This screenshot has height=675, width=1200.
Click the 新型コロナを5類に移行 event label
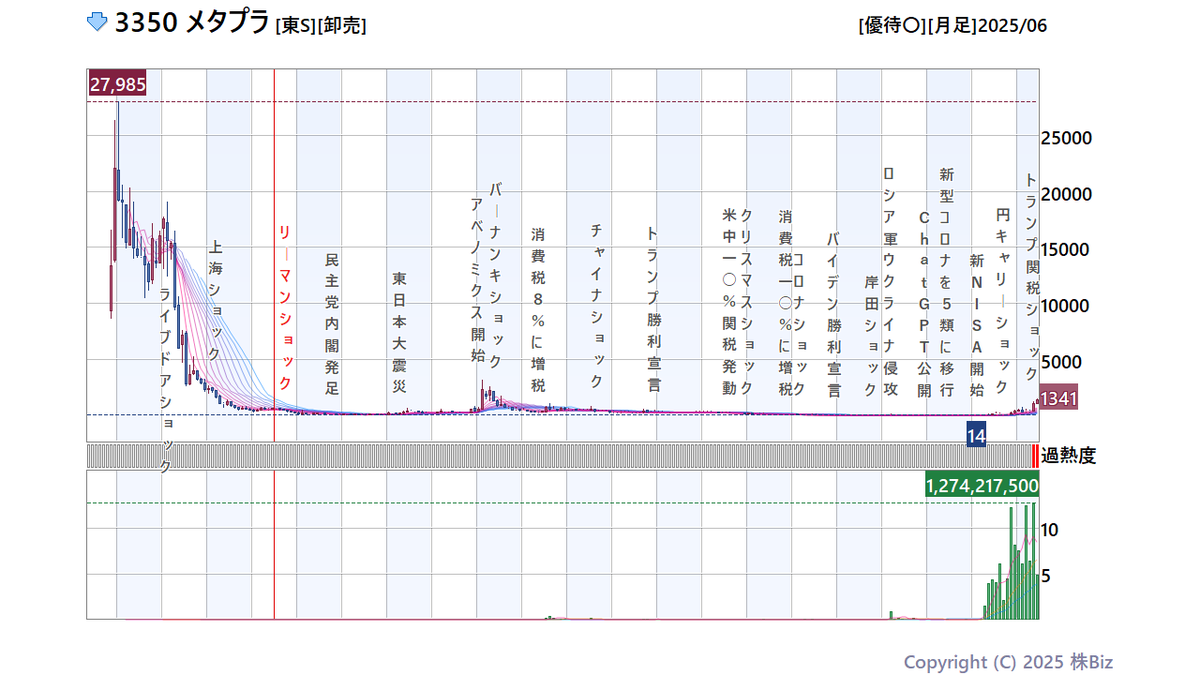(x=947, y=283)
